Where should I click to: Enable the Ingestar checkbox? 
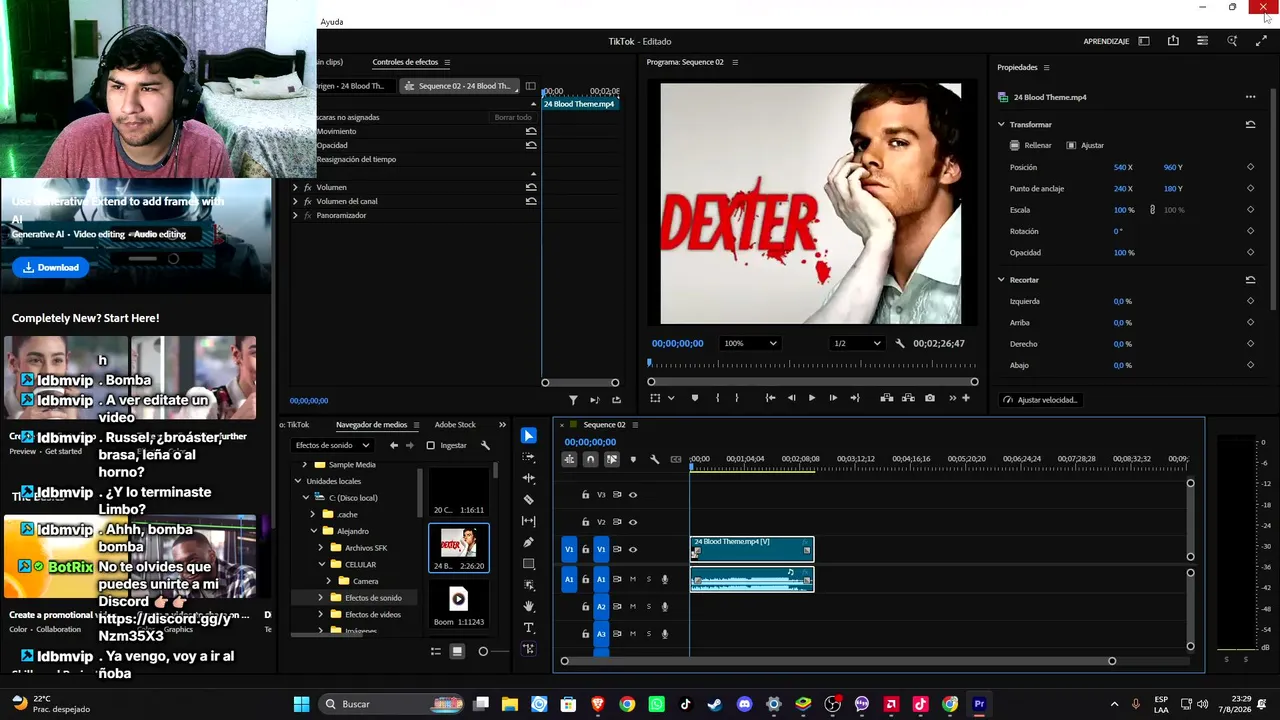tap(430, 445)
